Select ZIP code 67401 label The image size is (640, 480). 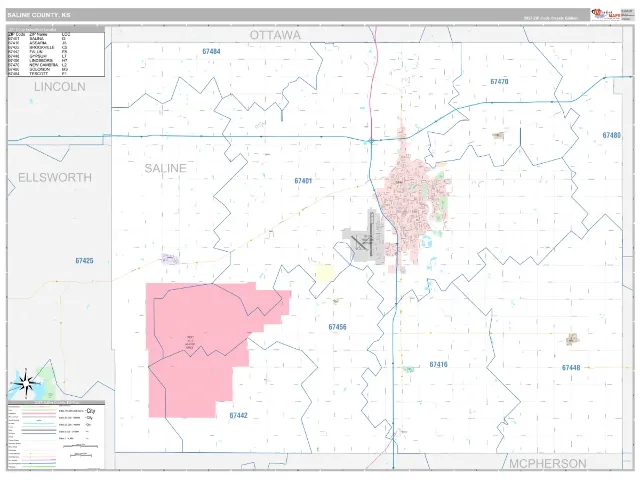point(303,181)
